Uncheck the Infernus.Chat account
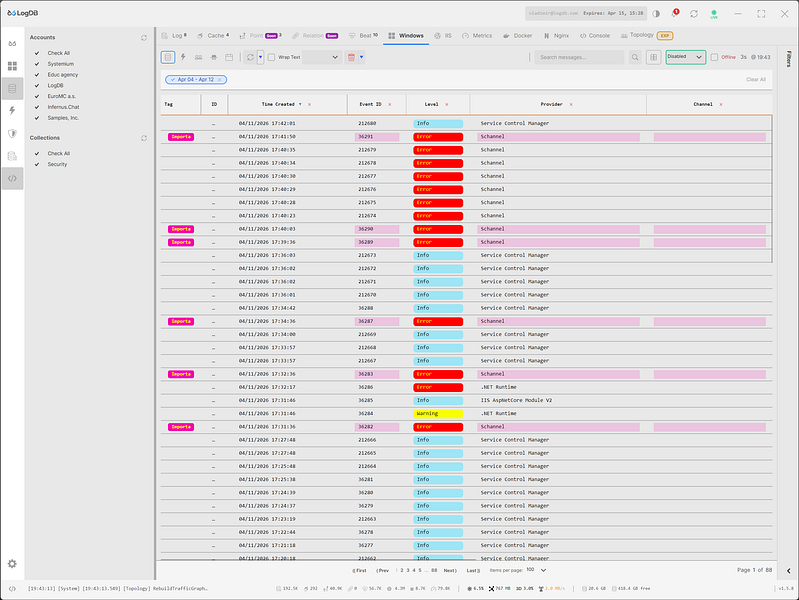The width and height of the screenshot is (799, 600). click(37, 107)
